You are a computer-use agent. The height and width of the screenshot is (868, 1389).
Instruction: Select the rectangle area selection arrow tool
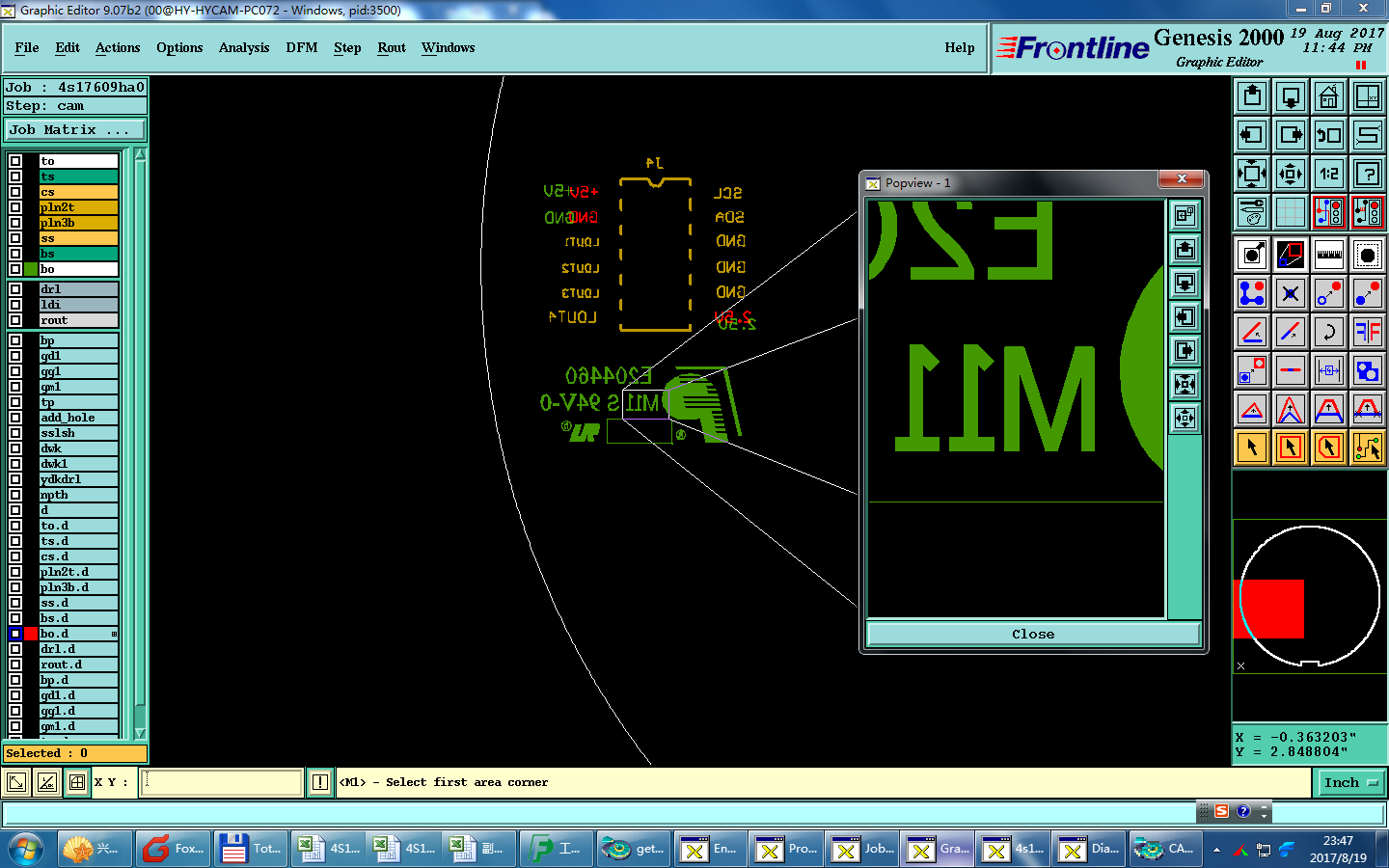coord(1291,448)
